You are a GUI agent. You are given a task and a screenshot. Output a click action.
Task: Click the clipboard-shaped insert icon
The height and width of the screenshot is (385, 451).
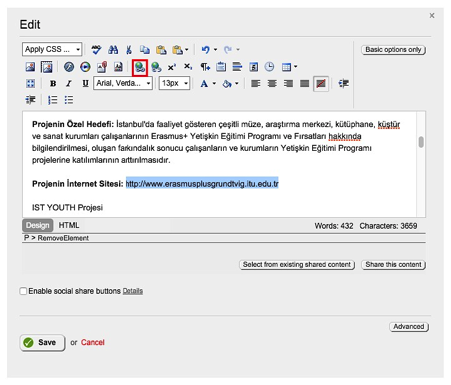[x=221, y=67]
